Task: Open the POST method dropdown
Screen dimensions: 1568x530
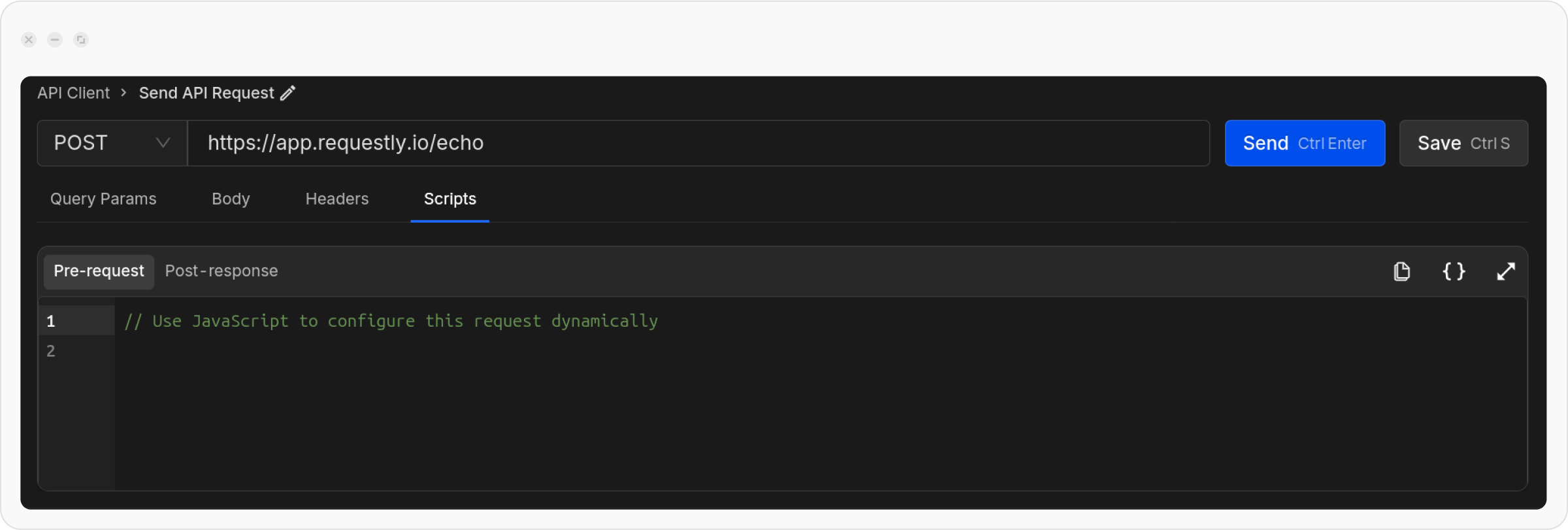Action: coord(111,142)
